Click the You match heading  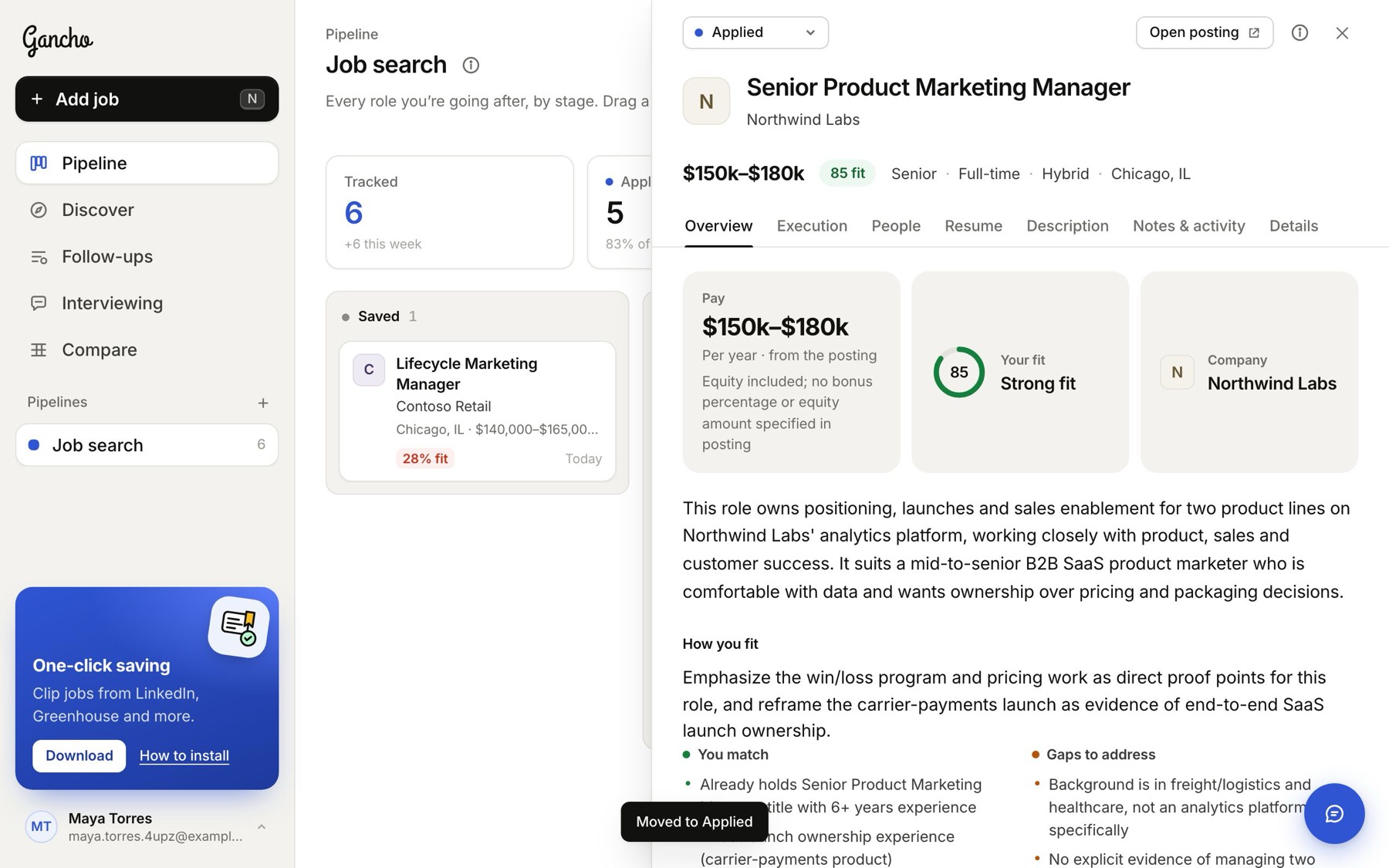(x=733, y=755)
